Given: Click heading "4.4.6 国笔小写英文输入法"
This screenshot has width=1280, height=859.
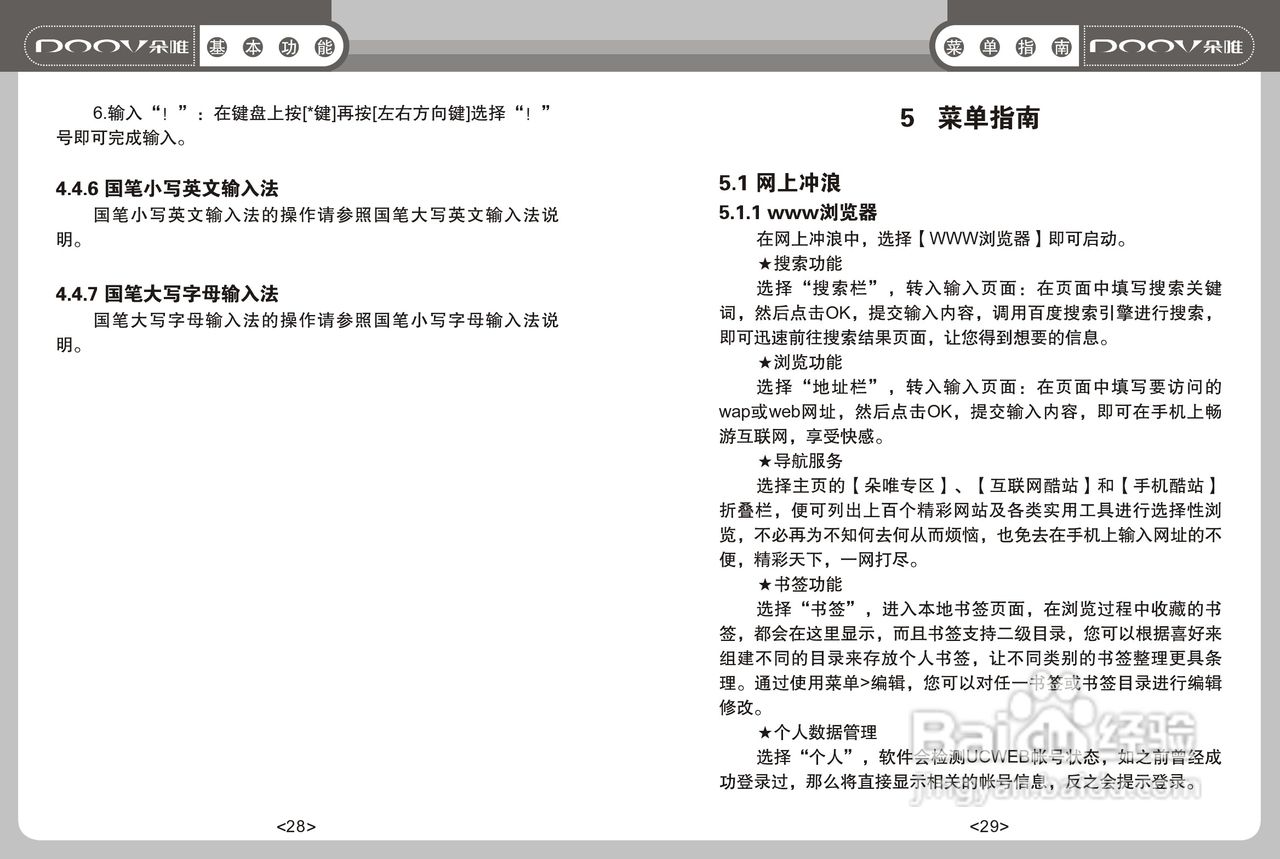Looking at the screenshot, I should (x=166, y=188).
